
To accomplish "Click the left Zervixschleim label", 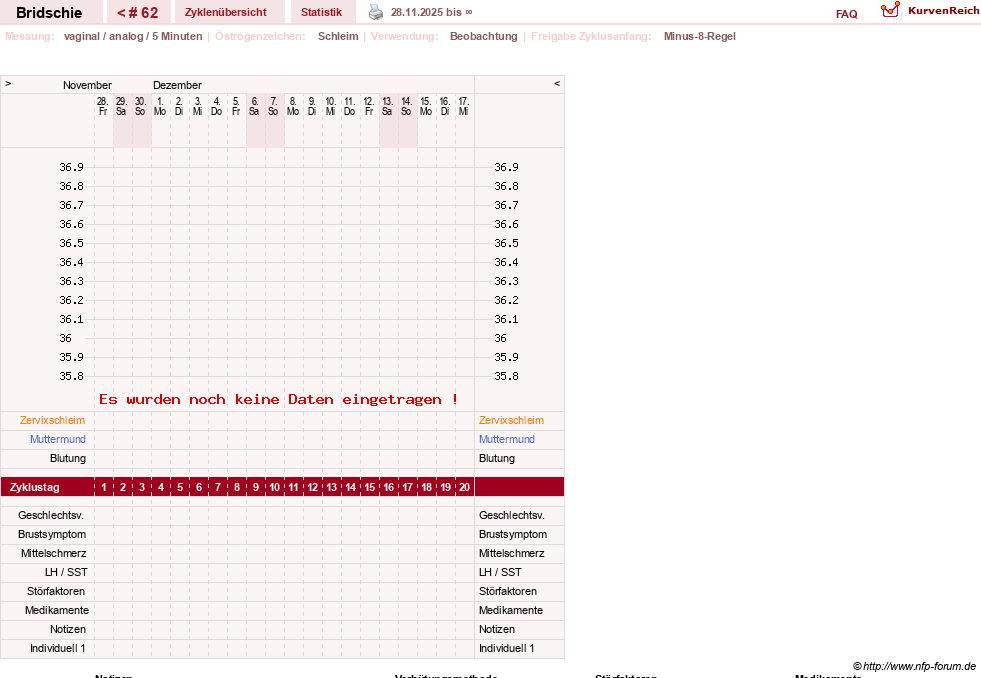I will click(x=52, y=420).
